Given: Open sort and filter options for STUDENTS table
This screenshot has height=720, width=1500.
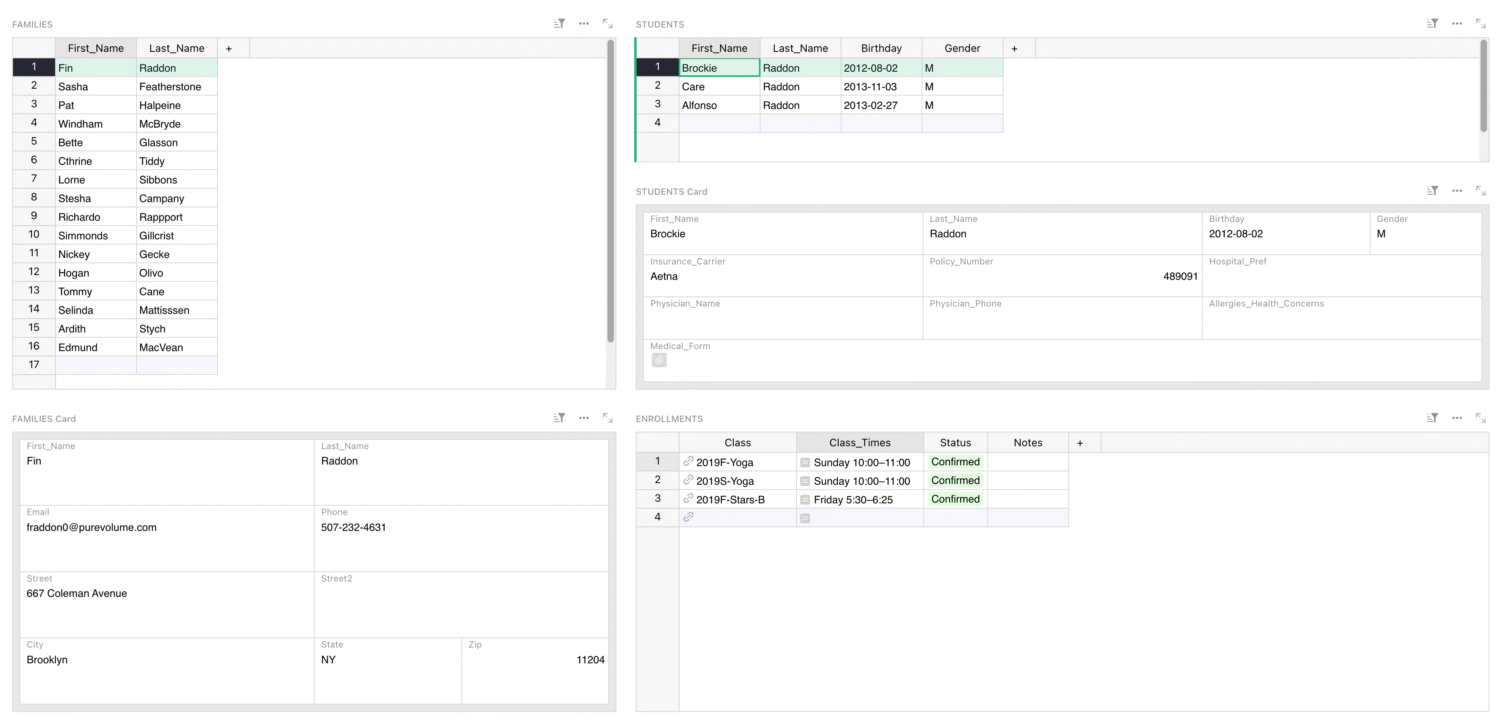Looking at the screenshot, I should (1433, 23).
